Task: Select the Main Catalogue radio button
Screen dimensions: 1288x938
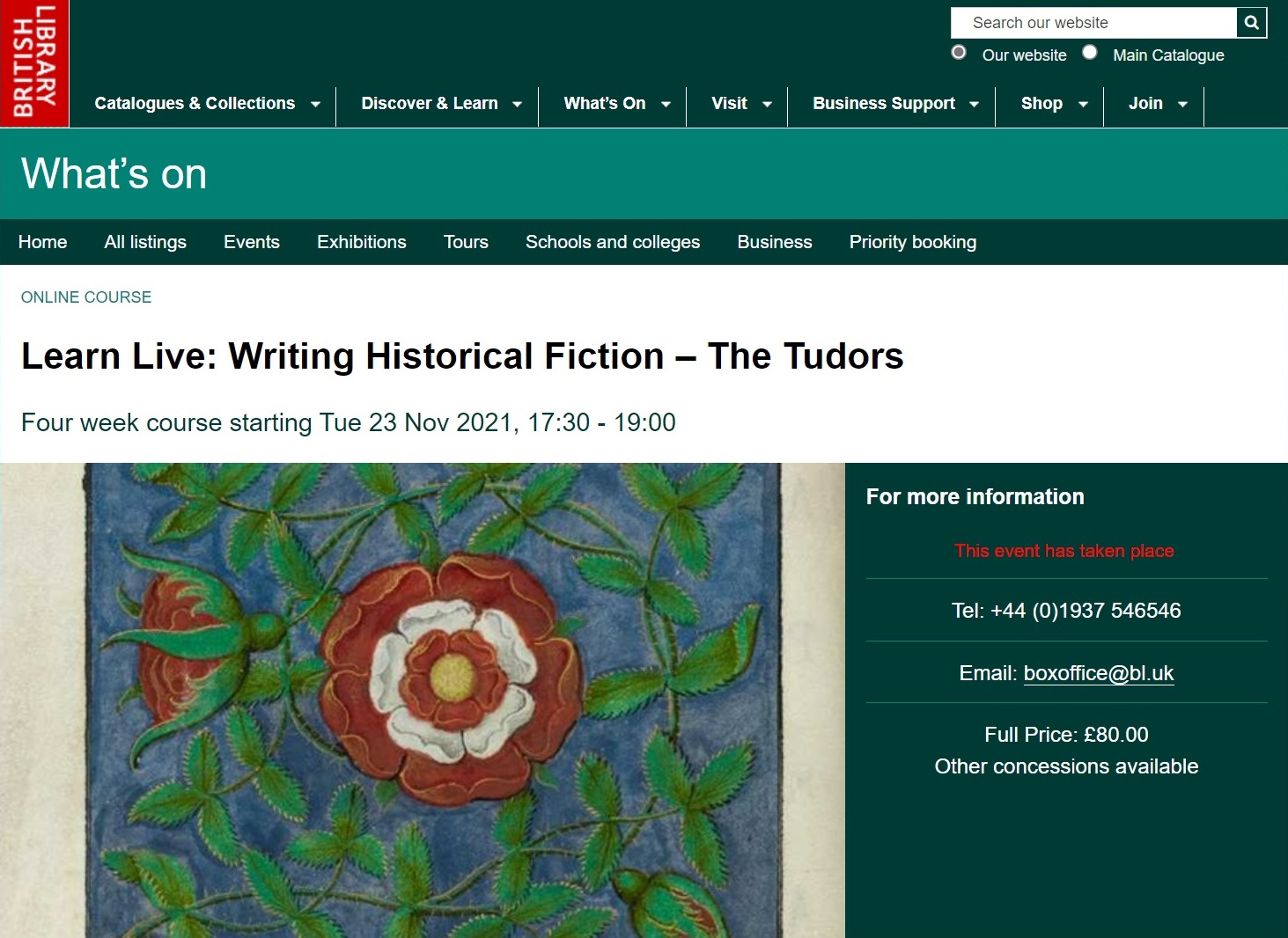Action: [x=1089, y=53]
